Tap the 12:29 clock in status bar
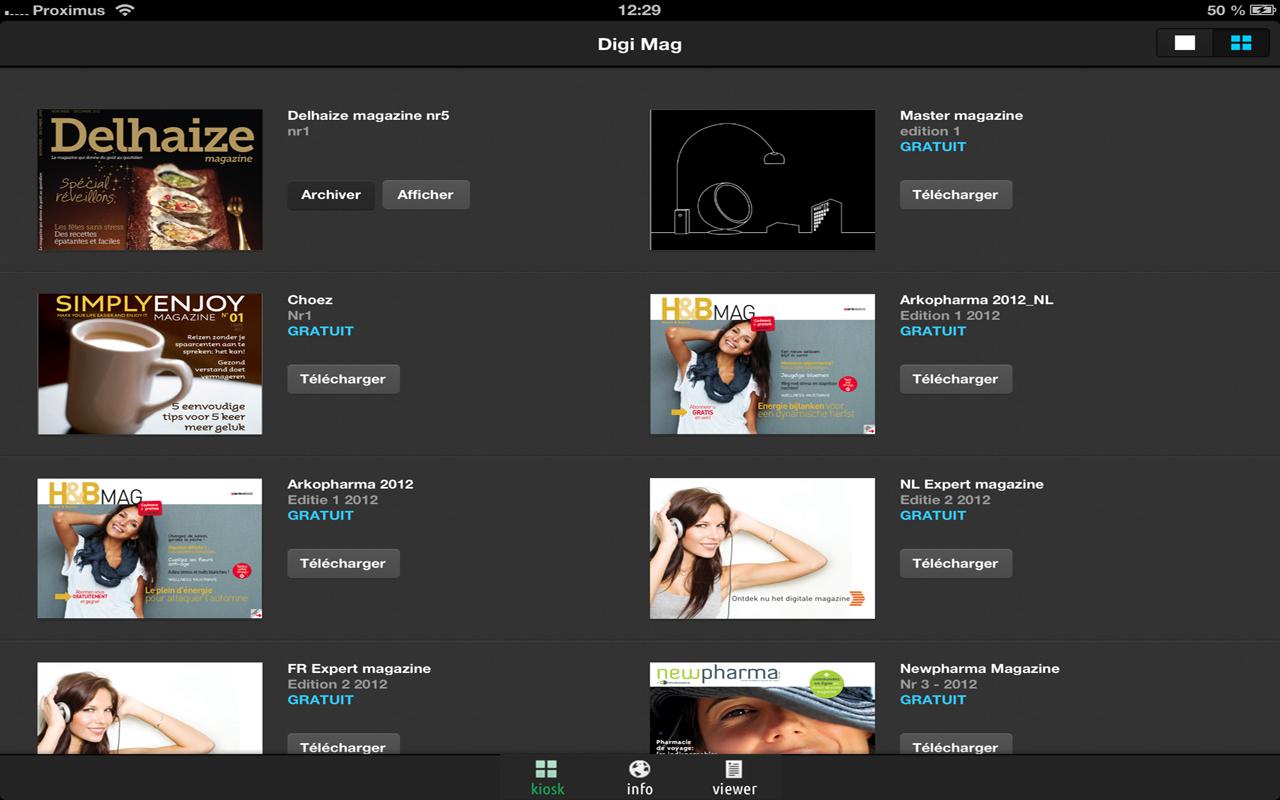The height and width of the screenshot is (800, 1280). tap(640, 10)
